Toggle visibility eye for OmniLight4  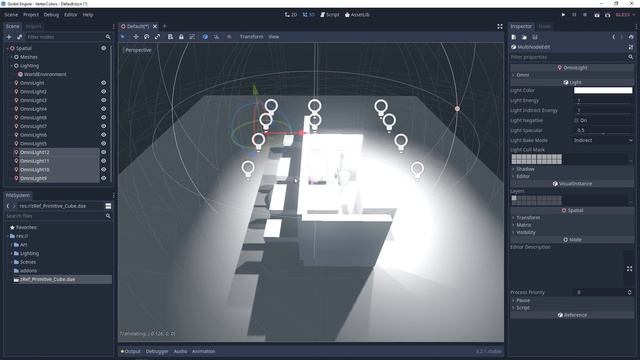coord(104,109)
